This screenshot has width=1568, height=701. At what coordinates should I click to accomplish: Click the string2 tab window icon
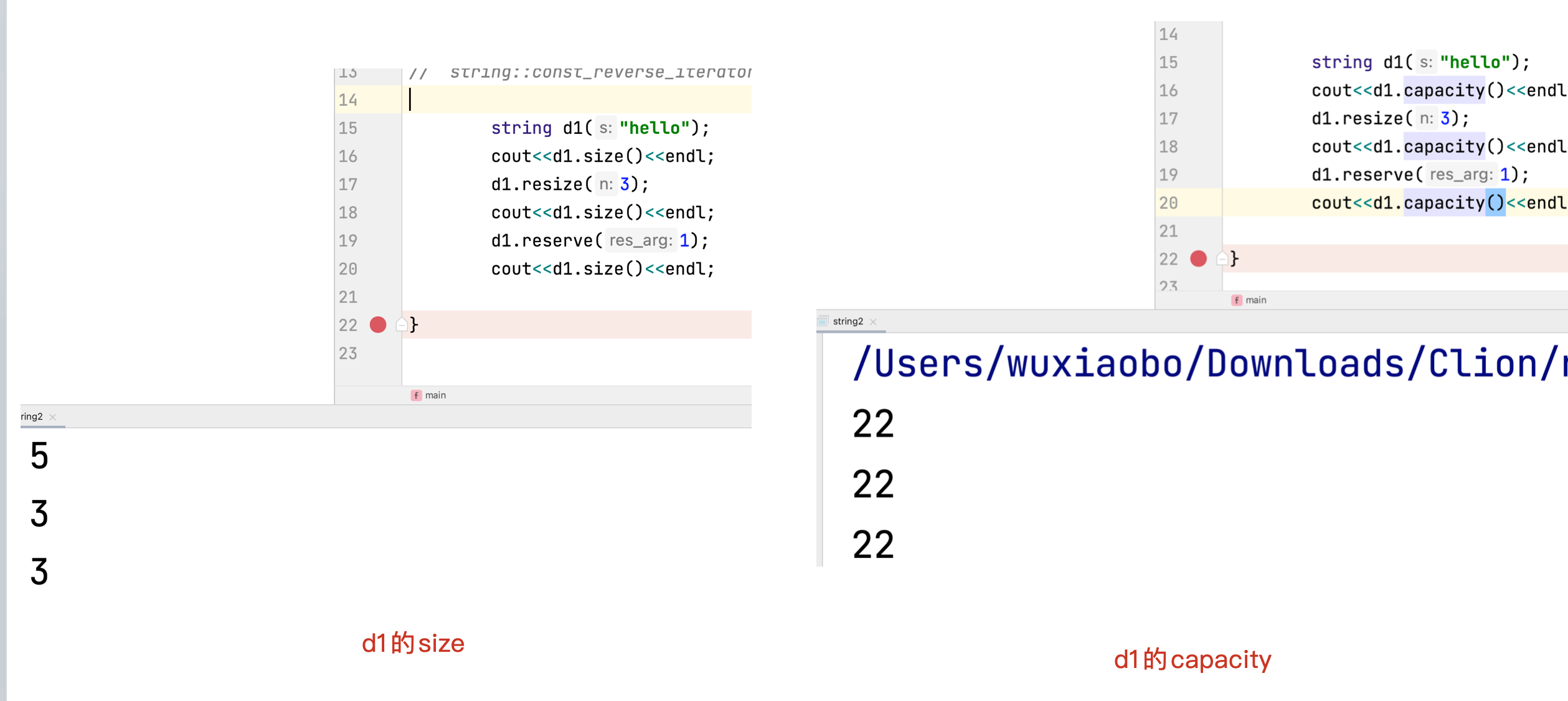pyautogui.click(x=823, y=321)
